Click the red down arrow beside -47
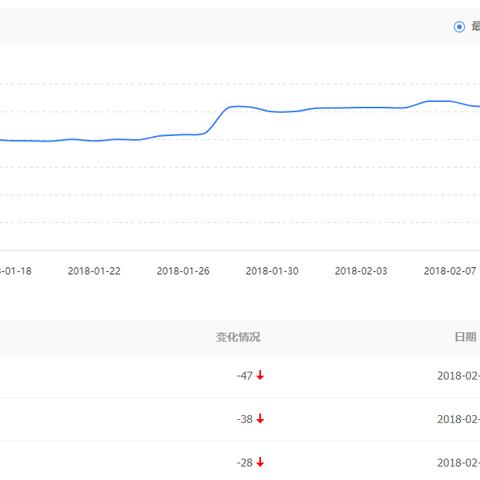480x480 pixels. (x=260, y=375)
